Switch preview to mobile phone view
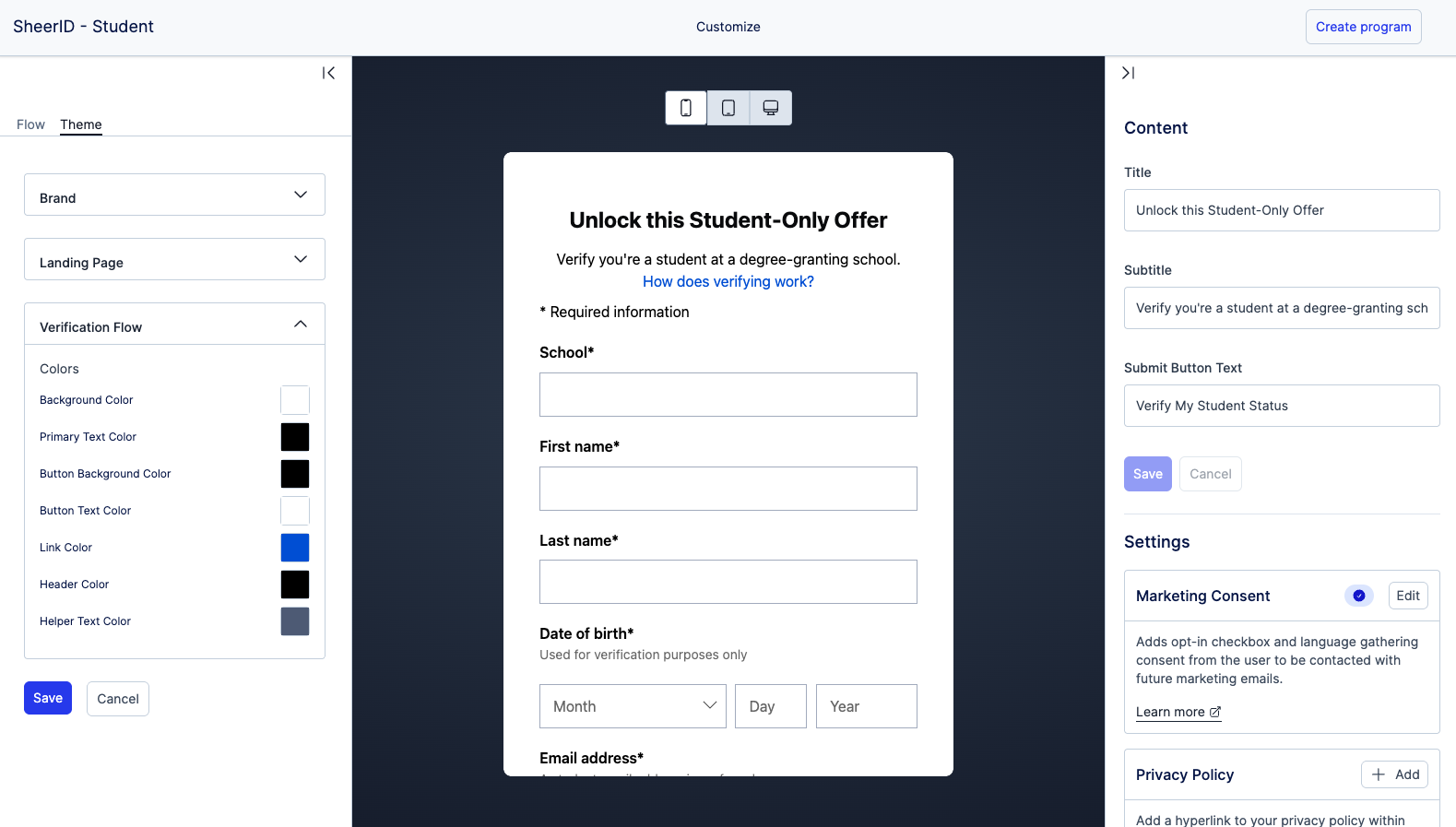Viewport: 1456px width, 827px height. pyautogui.click(x=686, y=108)
